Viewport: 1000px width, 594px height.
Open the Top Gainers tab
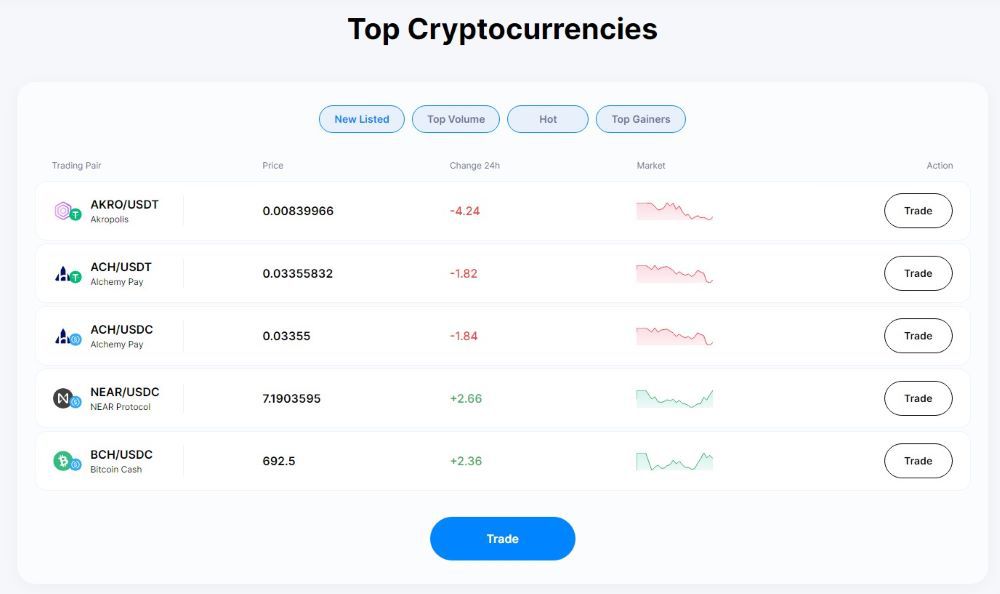(641, 119)
